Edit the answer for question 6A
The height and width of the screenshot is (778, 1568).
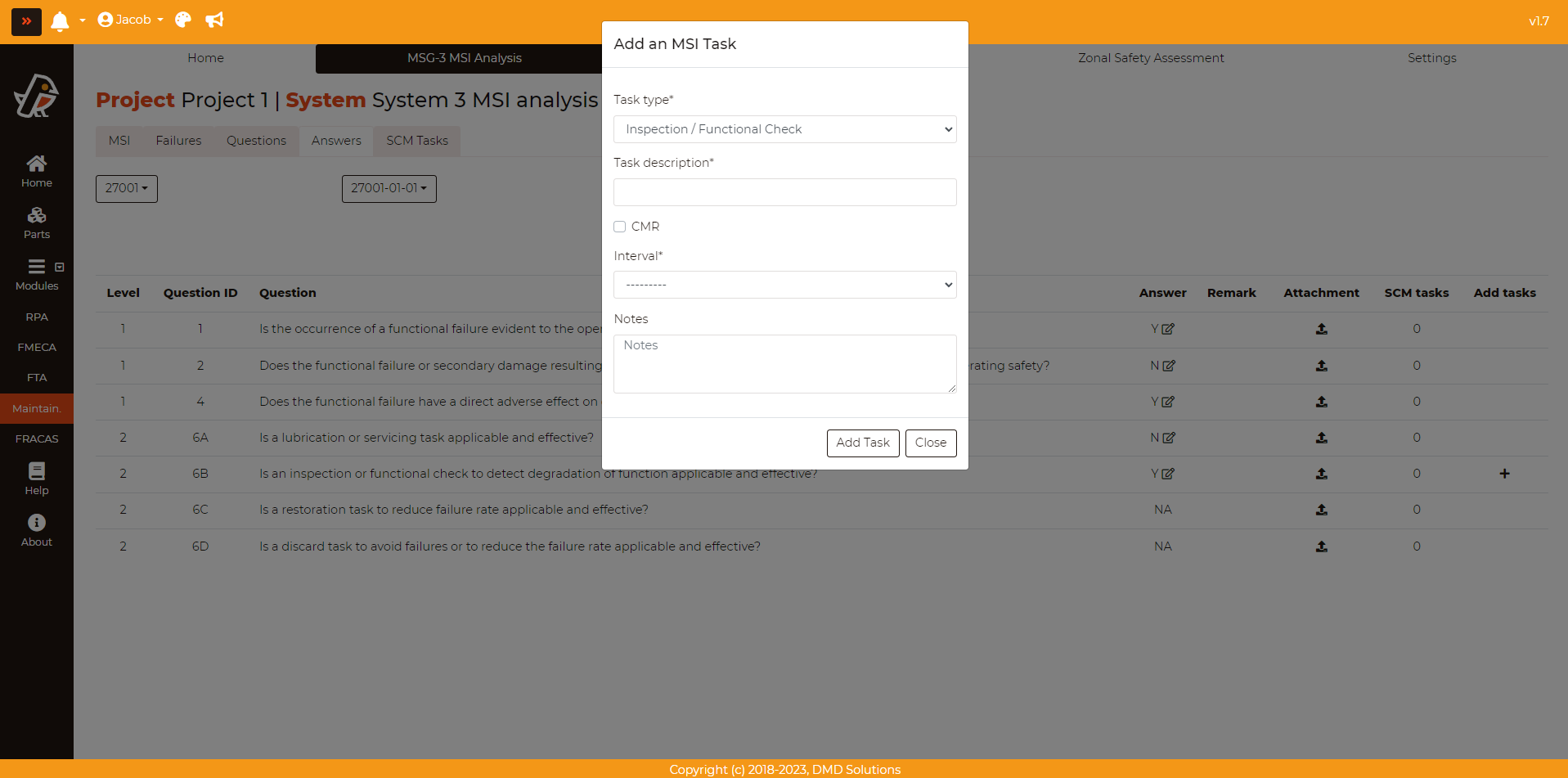click(1169, 438)
